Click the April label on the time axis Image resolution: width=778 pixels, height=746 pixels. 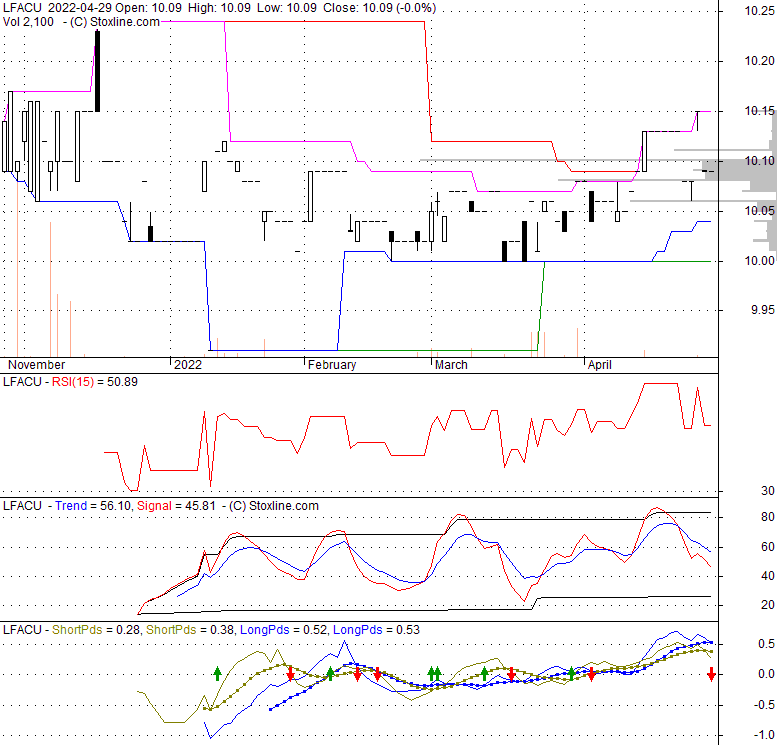click(599, 365)
